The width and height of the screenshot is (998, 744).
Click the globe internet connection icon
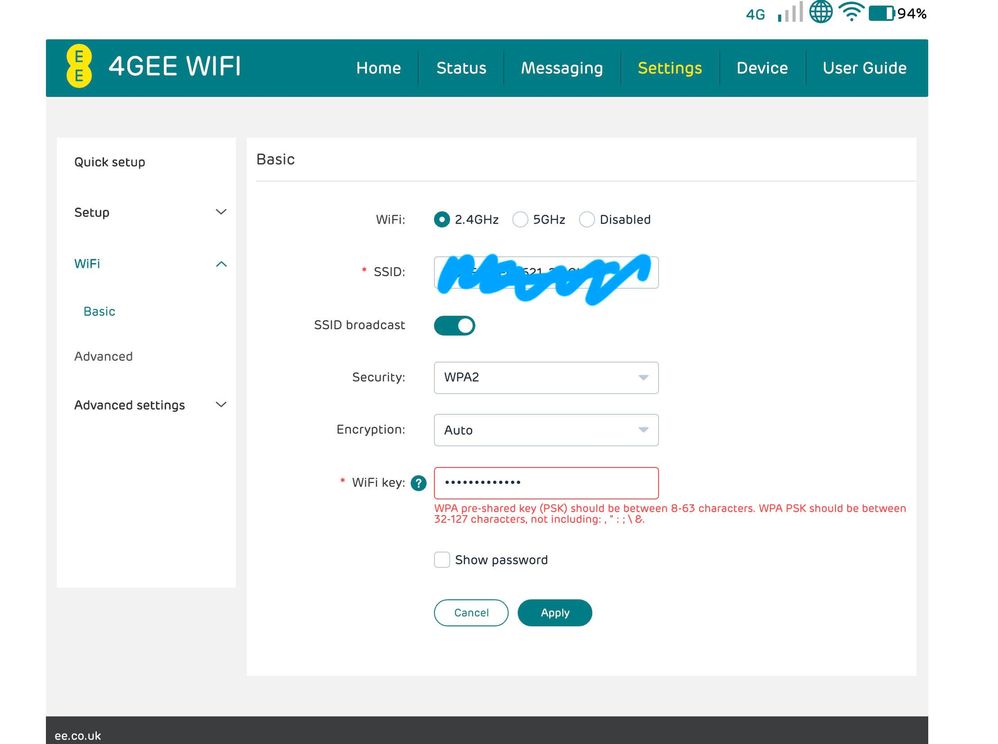[x=820, y=11]
